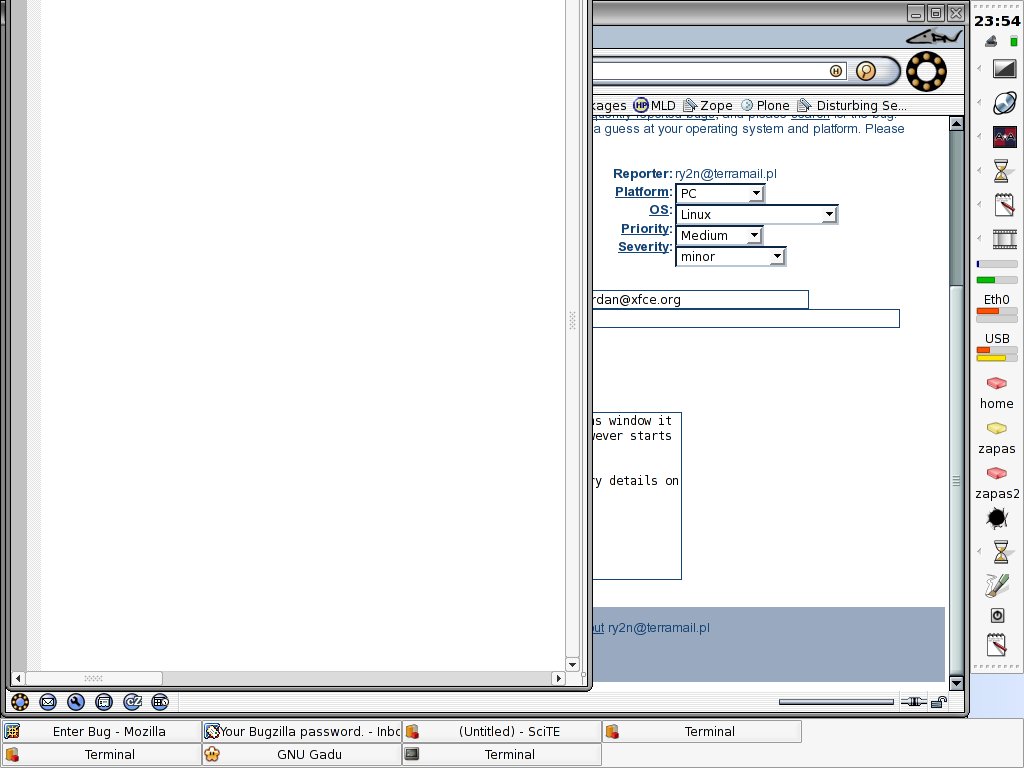Click the power button icon in the side panel

coord(997,615)
